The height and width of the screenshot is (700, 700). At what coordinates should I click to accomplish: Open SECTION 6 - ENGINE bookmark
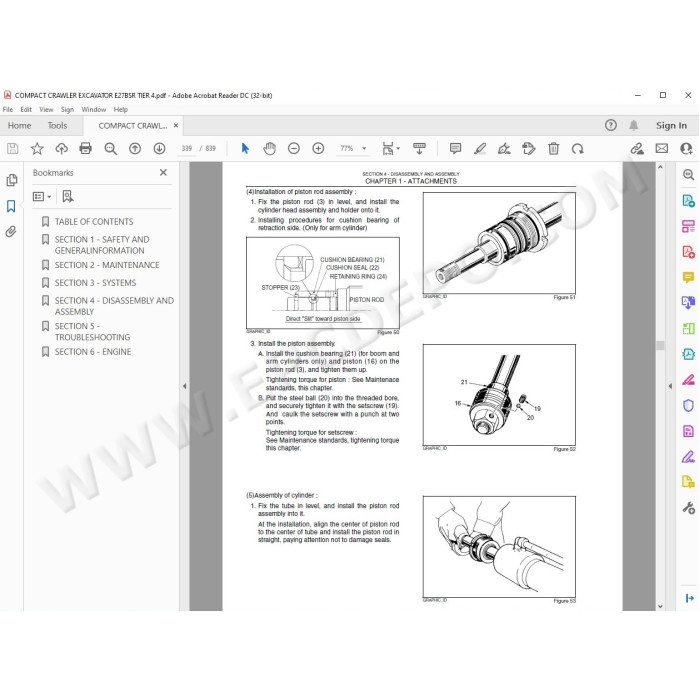(x=93, y=352)
